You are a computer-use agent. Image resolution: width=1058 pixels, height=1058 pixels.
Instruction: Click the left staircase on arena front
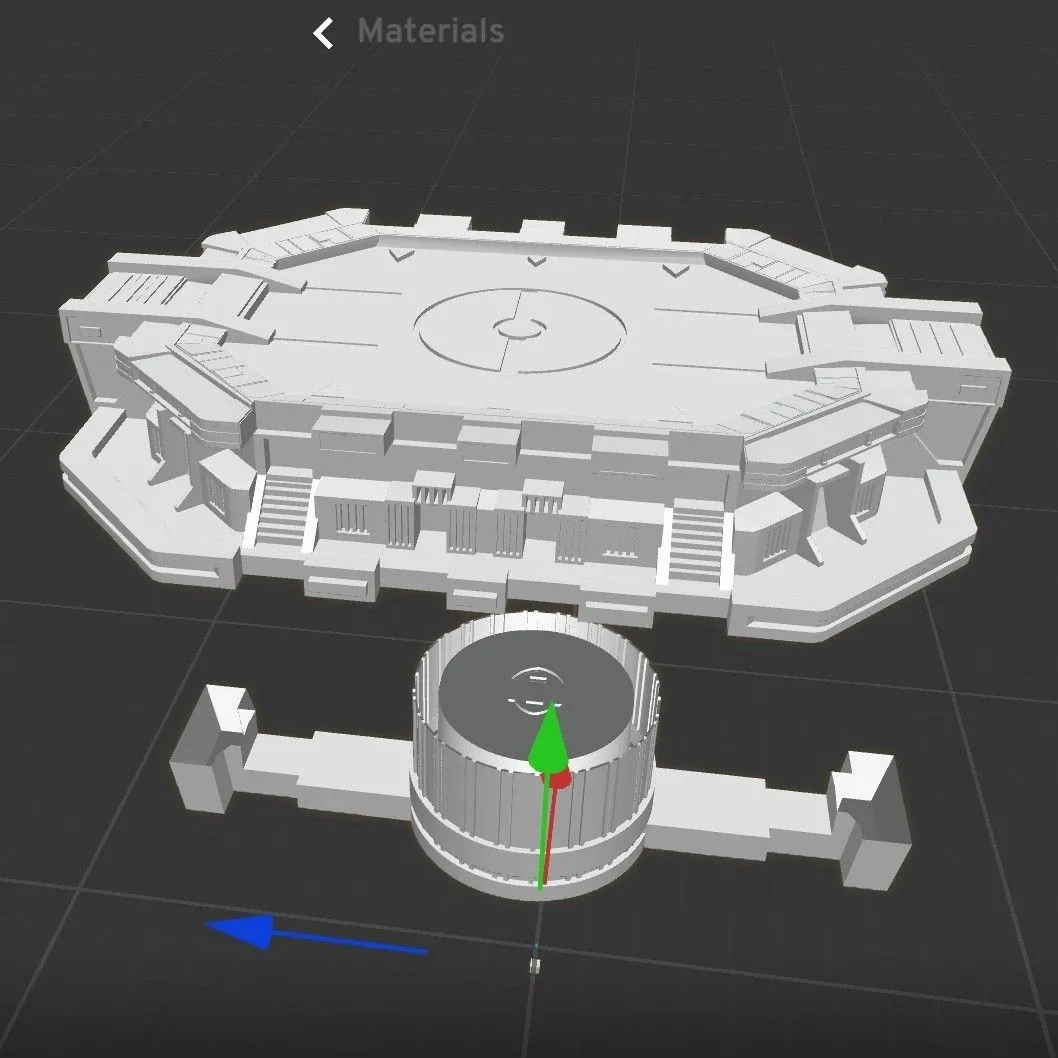(282, 511)
